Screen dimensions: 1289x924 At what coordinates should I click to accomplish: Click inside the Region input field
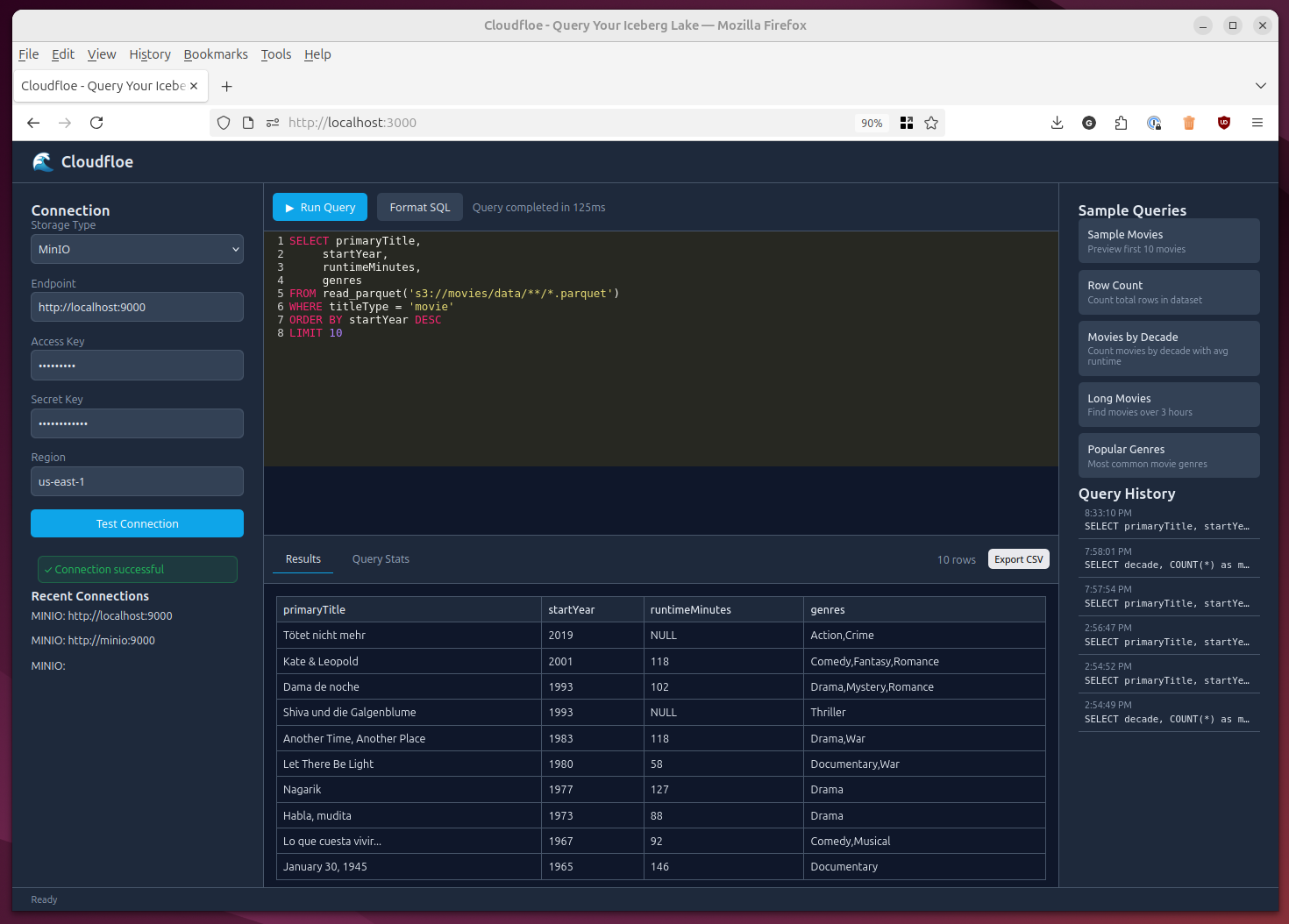(137, 481)
